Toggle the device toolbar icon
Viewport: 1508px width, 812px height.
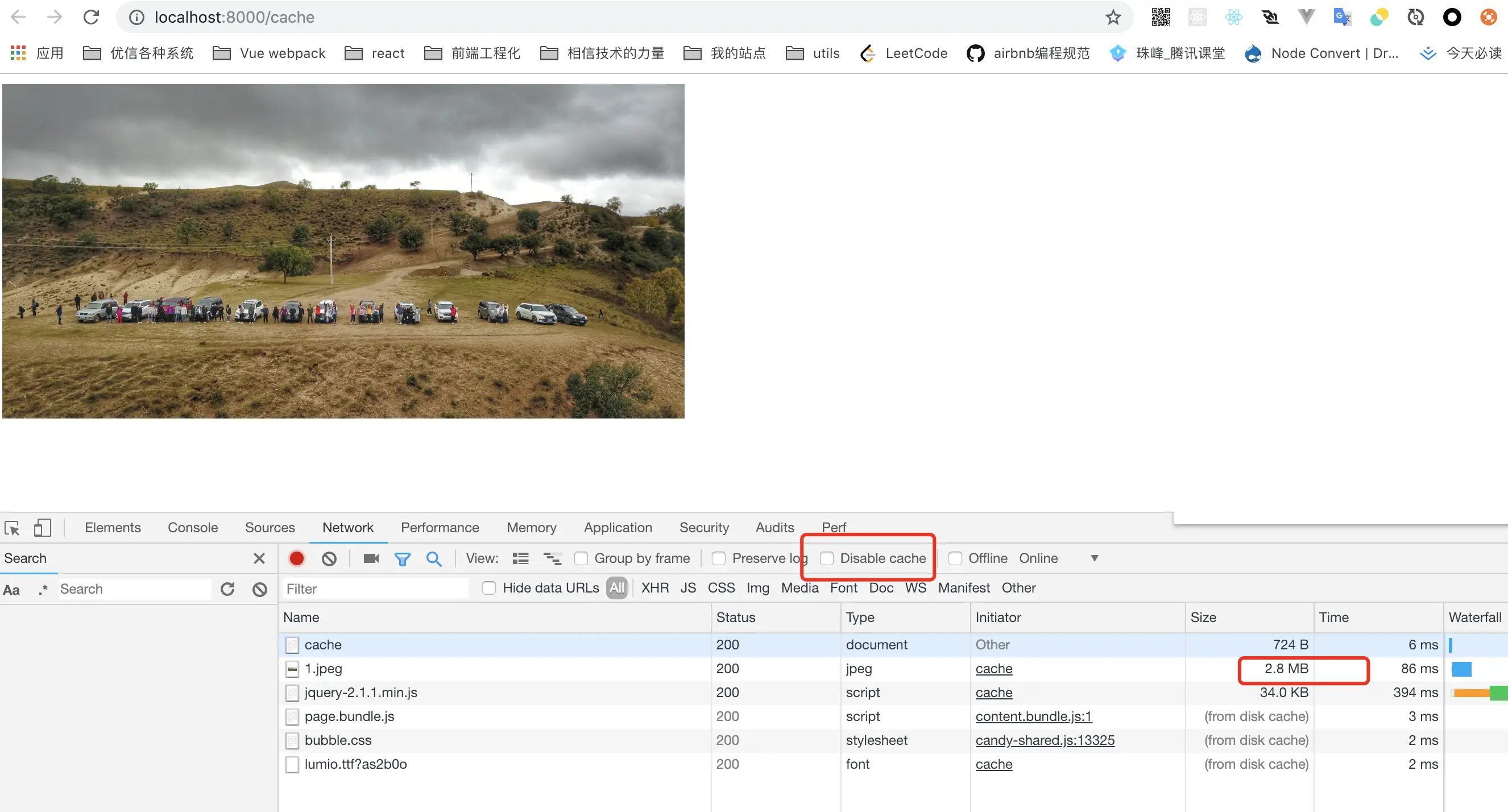coord(42,528)
